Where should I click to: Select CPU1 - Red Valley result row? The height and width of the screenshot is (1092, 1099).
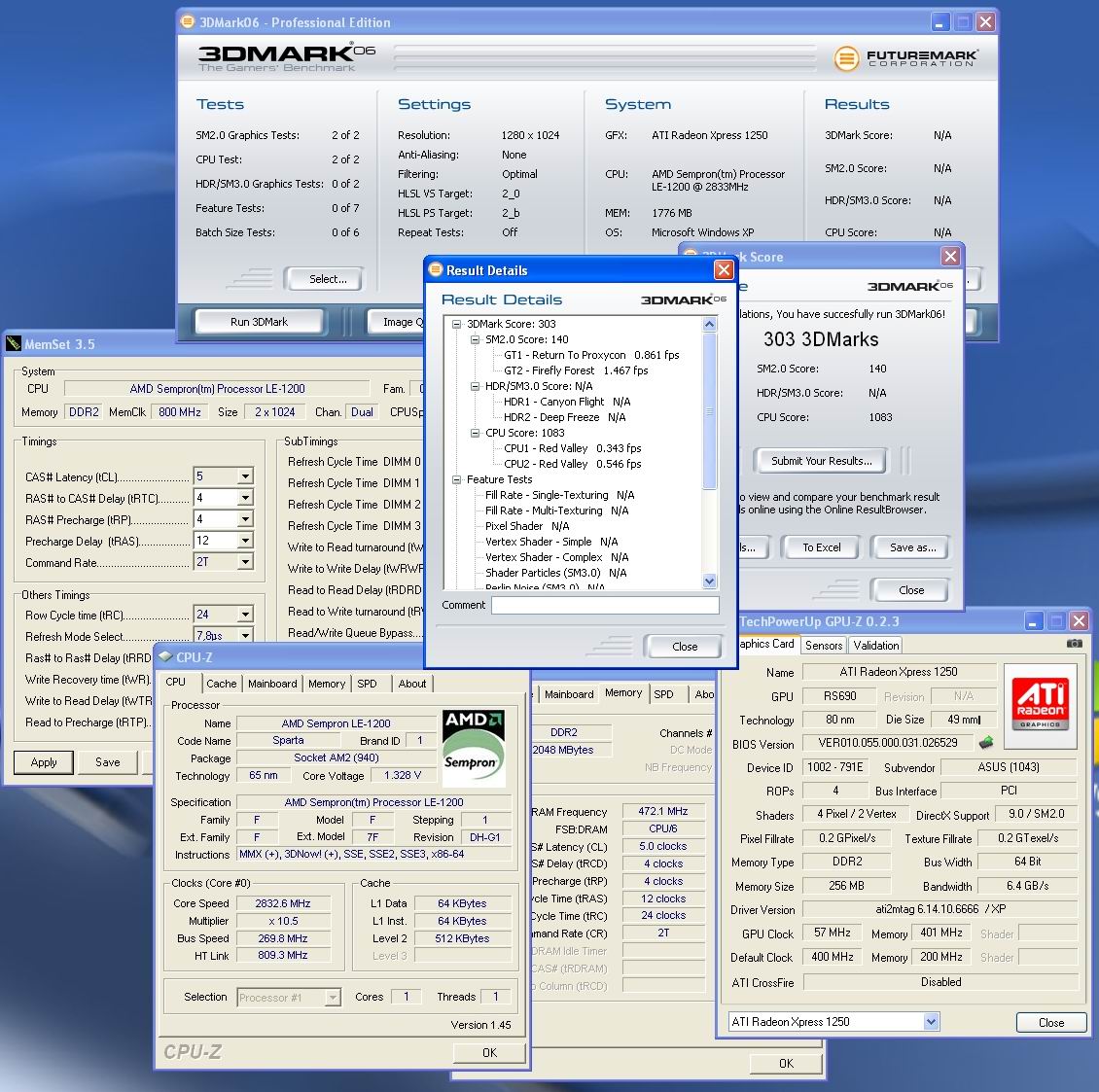click(573, 448)
